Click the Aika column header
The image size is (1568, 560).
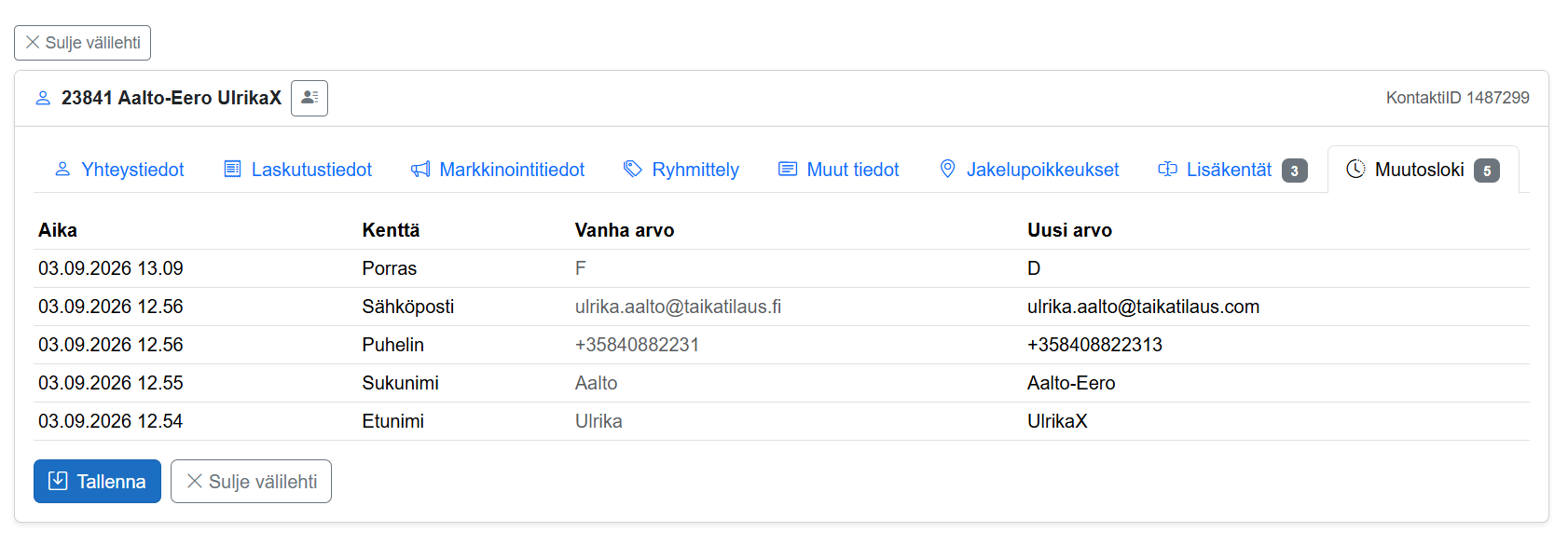(x=58, y=230)
